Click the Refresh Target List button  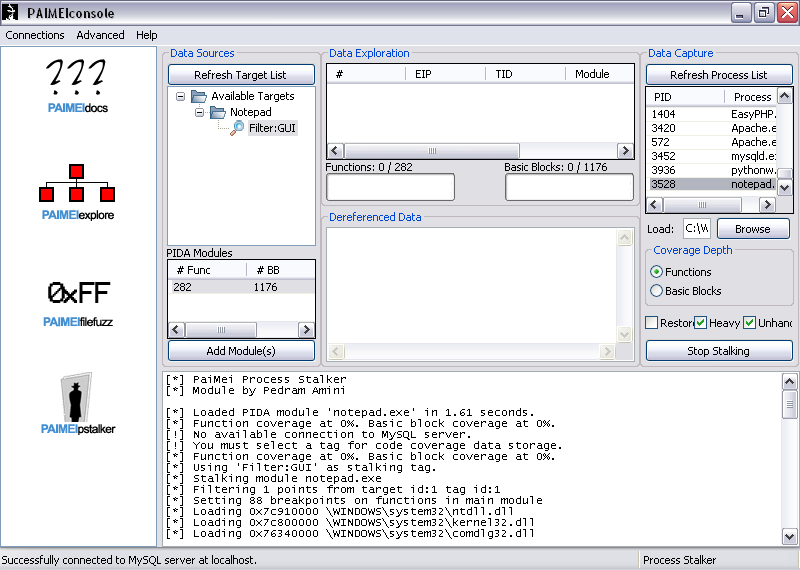[x=240, y=75]
